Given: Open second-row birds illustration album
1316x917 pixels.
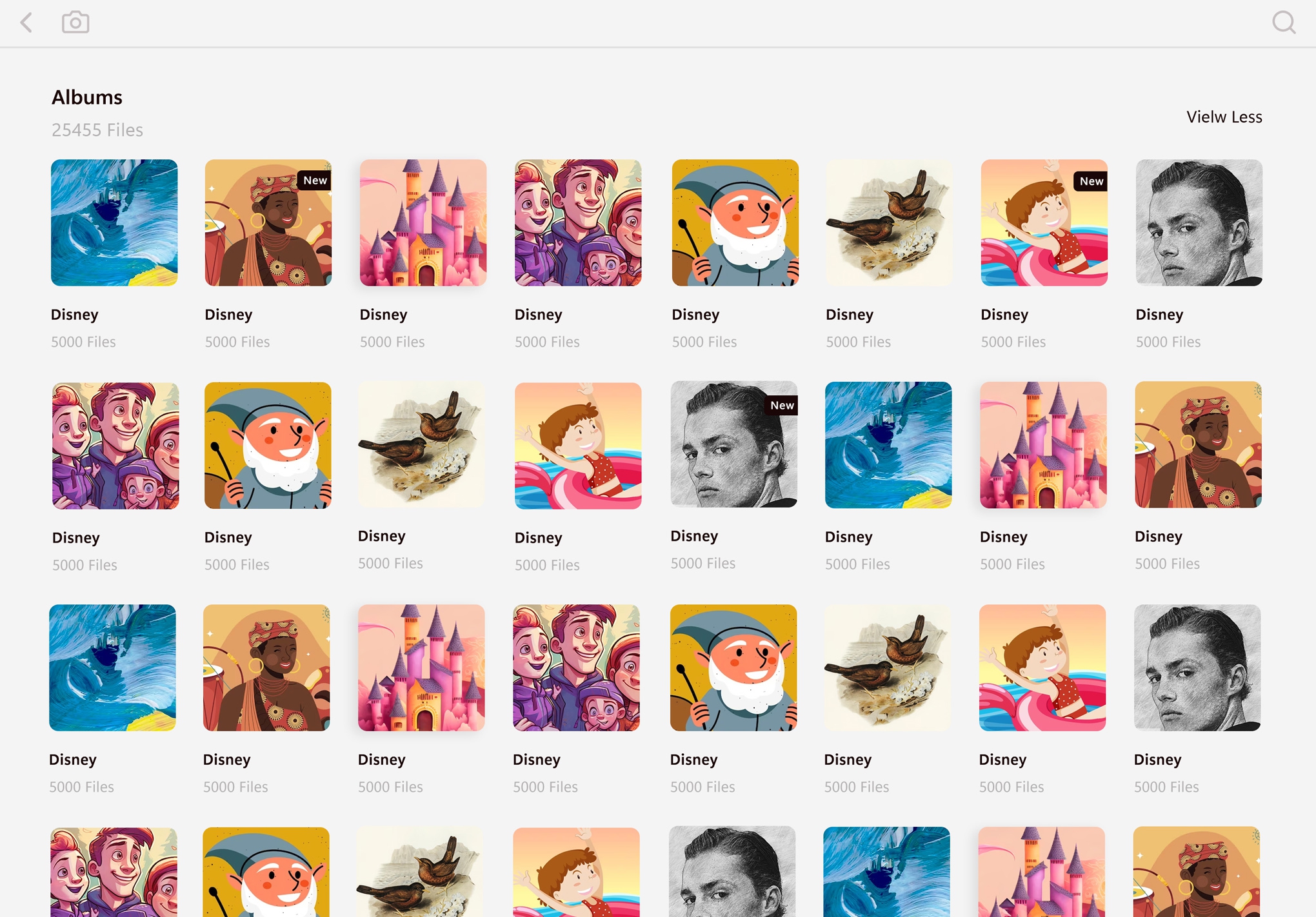Looking at the screenshot, I should tap(421, 444).
